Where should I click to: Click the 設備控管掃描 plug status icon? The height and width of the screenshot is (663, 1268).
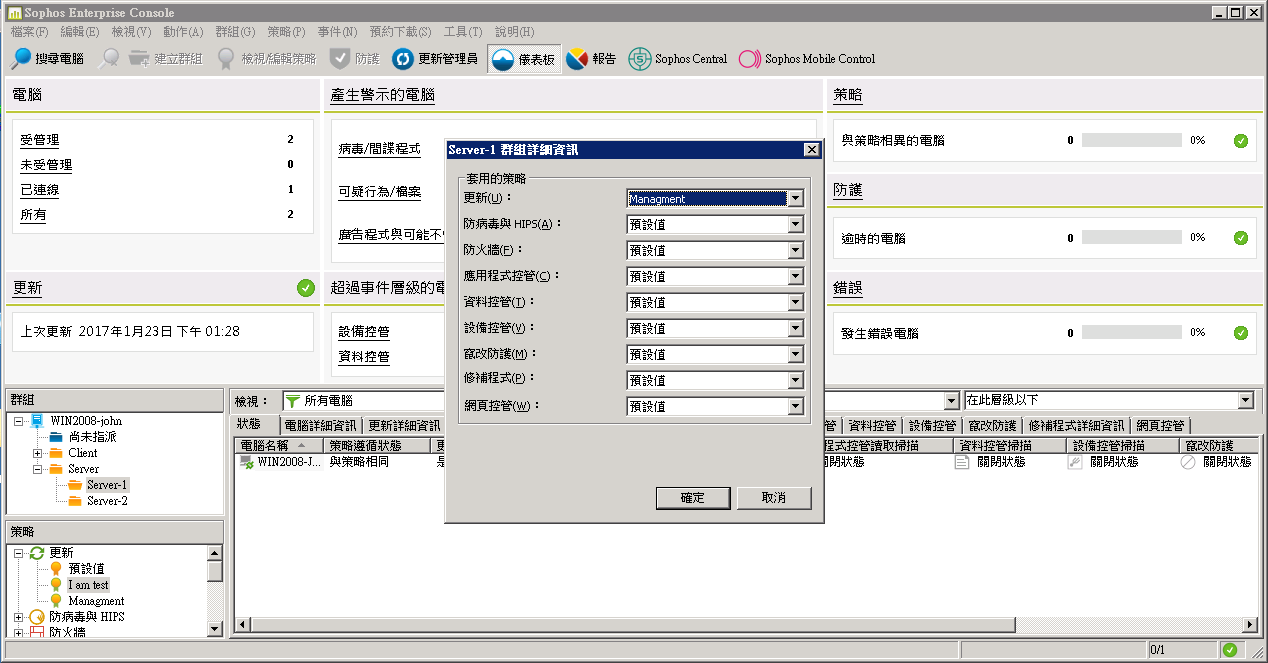click(x=1075, y=462)
